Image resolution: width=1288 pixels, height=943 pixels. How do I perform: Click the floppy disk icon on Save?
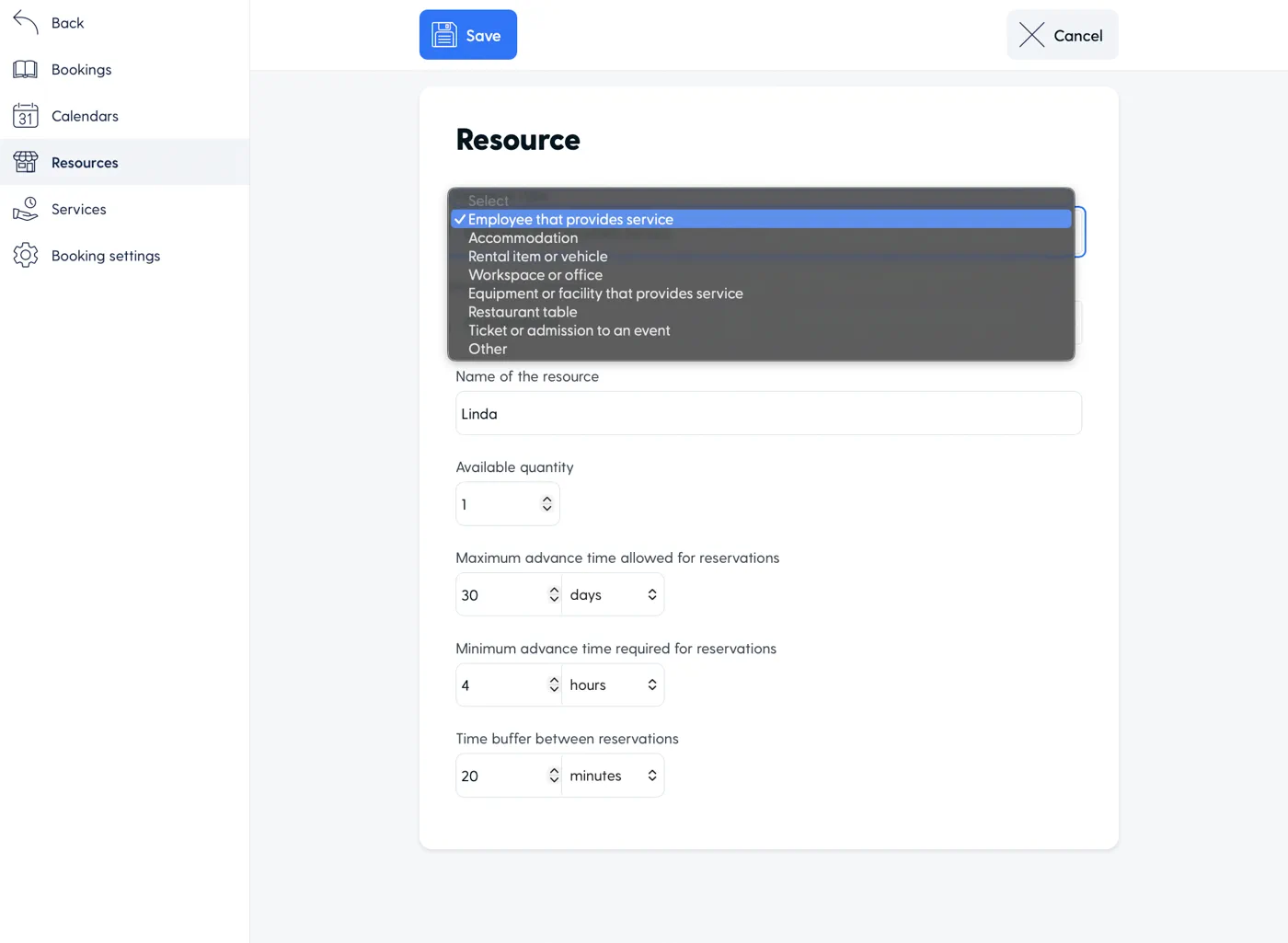click(x=444, y=35)
